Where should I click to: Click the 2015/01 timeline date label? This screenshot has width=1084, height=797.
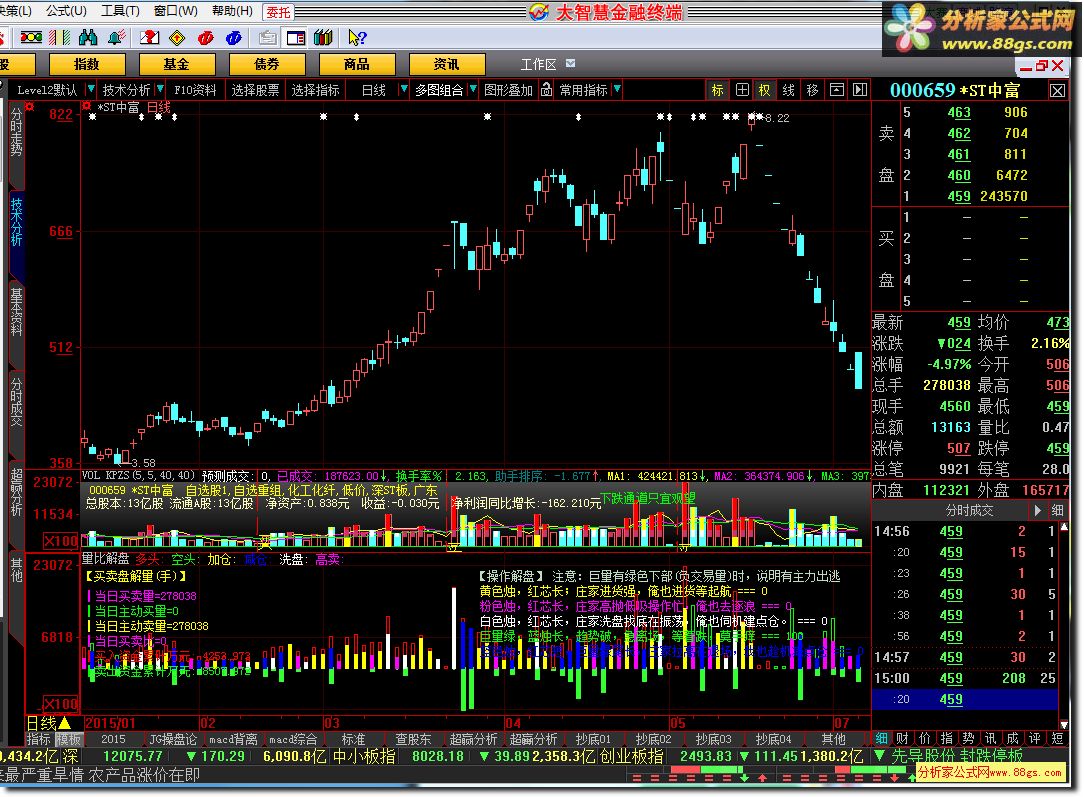tap(111, 723)
